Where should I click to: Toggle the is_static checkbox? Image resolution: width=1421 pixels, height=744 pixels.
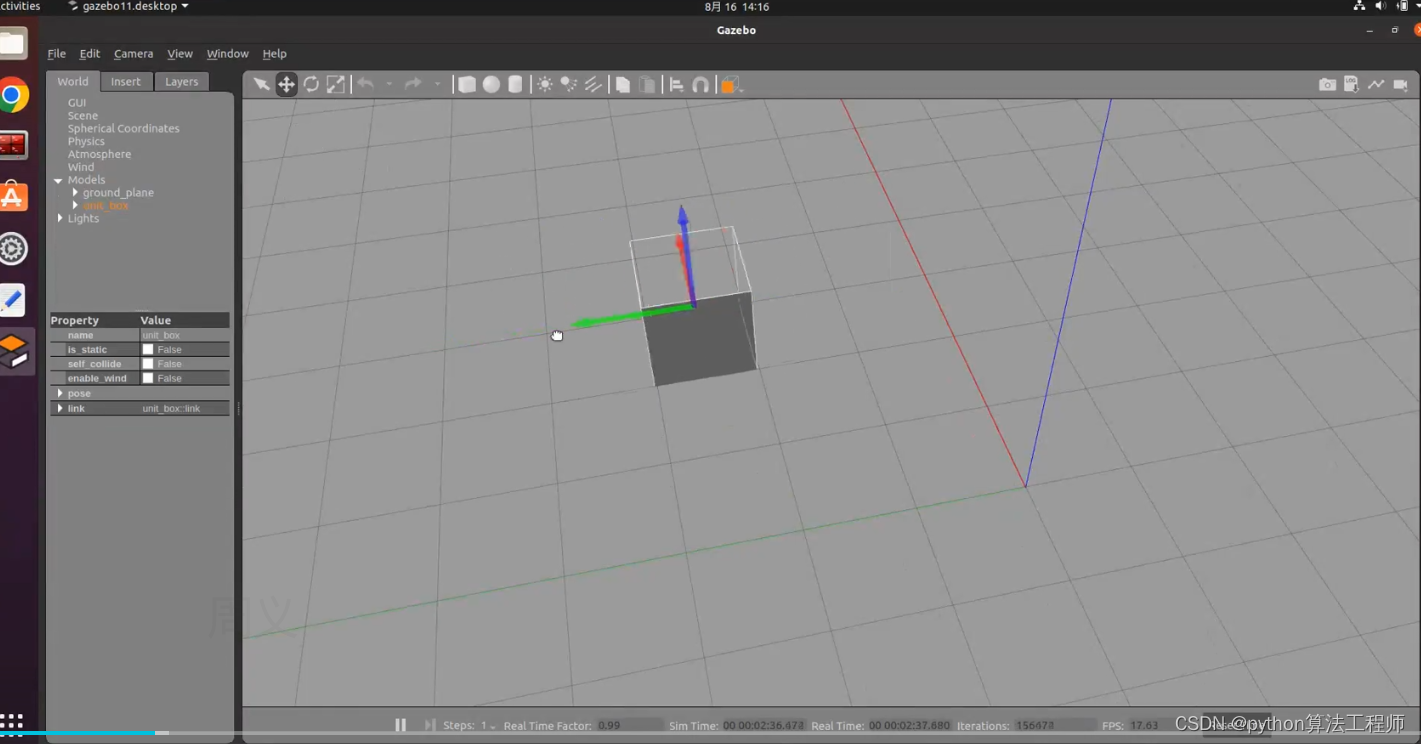[x=148, y=350]
